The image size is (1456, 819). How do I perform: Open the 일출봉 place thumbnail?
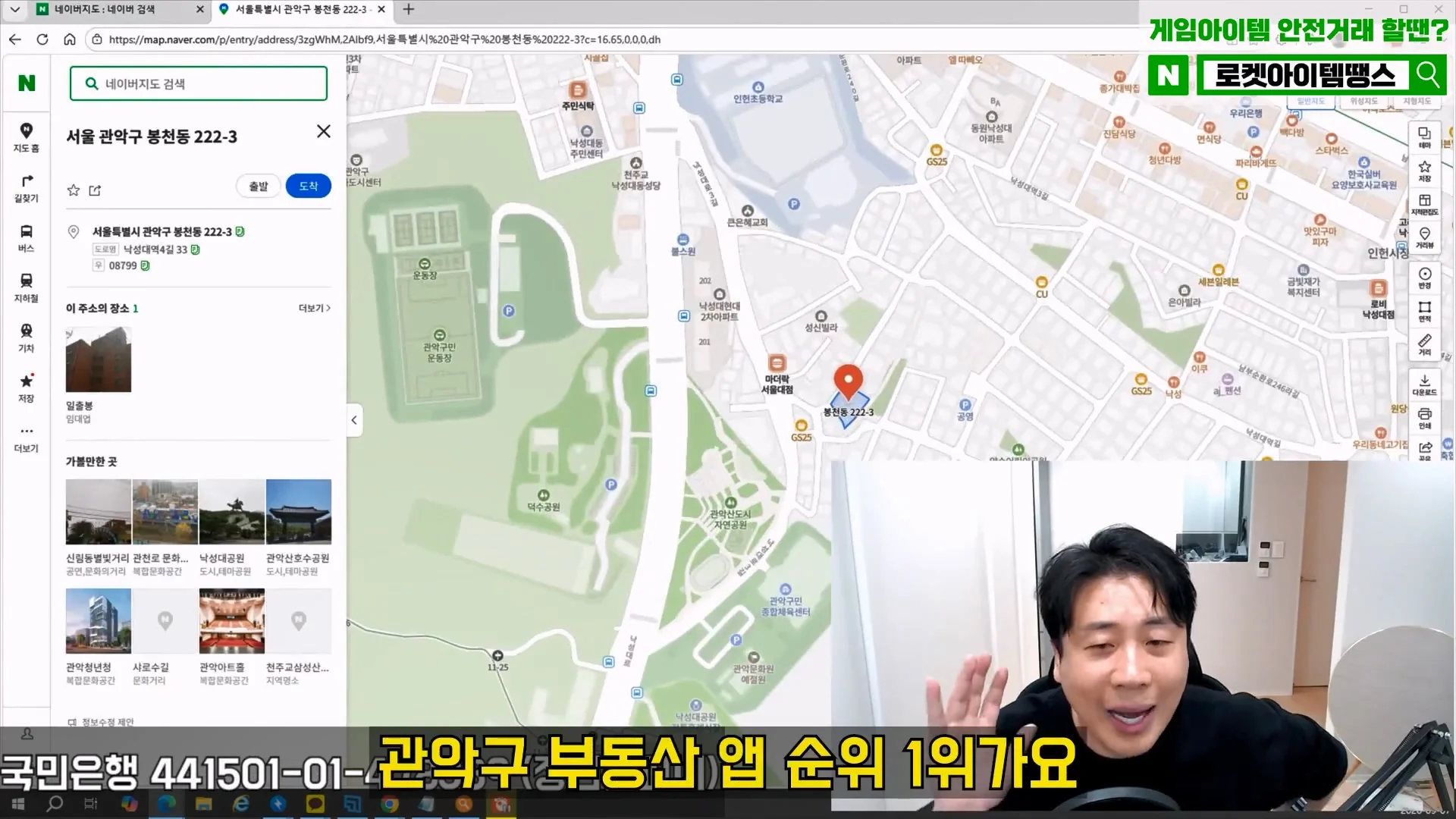[99, 359]
